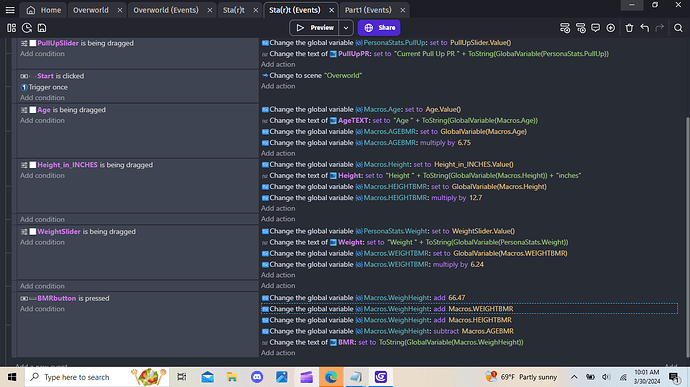Screen dimensions: 690x387
Task: Switch to the Overworld (Events) tab
Action: 166,10
